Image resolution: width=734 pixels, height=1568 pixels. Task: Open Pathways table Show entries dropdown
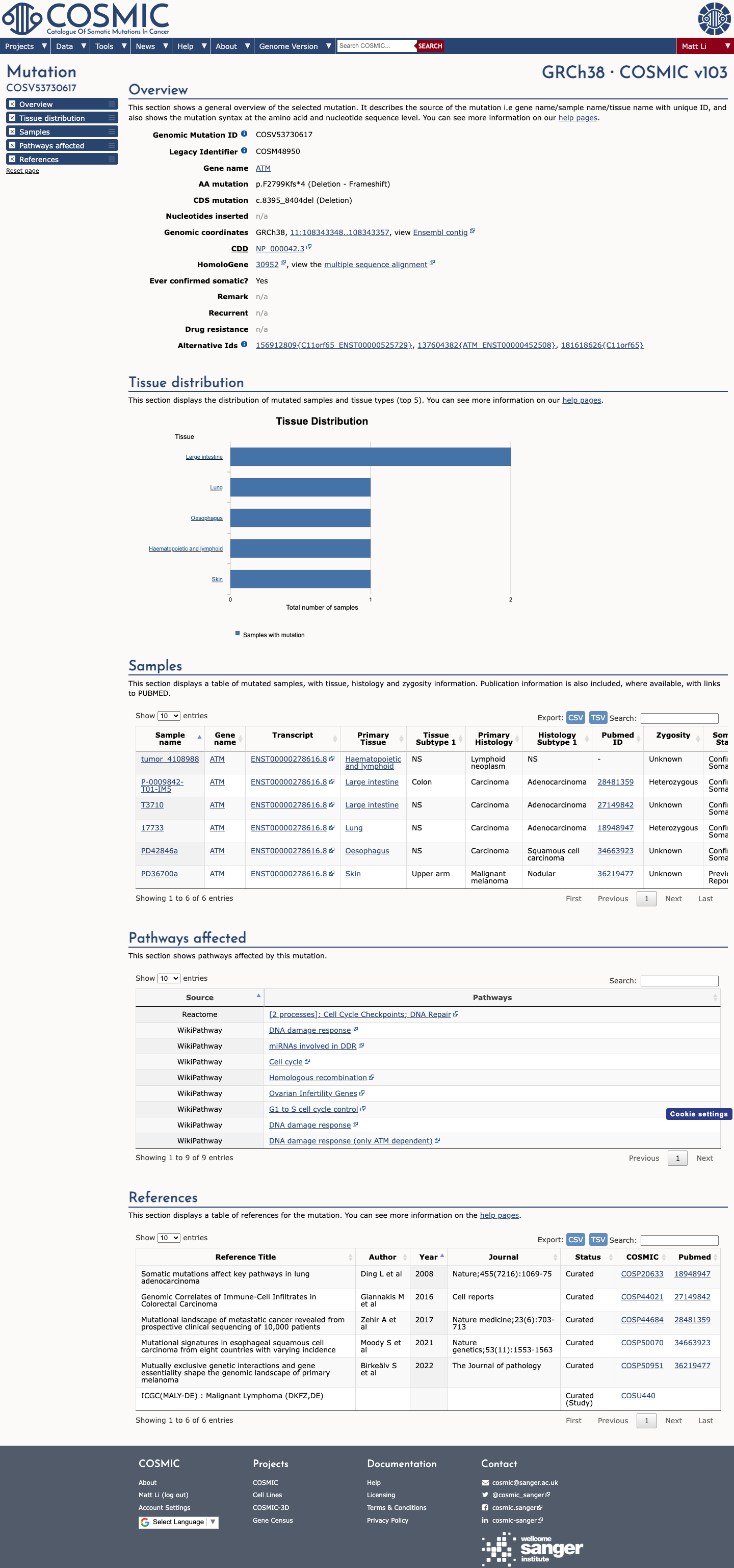point(169,978)
